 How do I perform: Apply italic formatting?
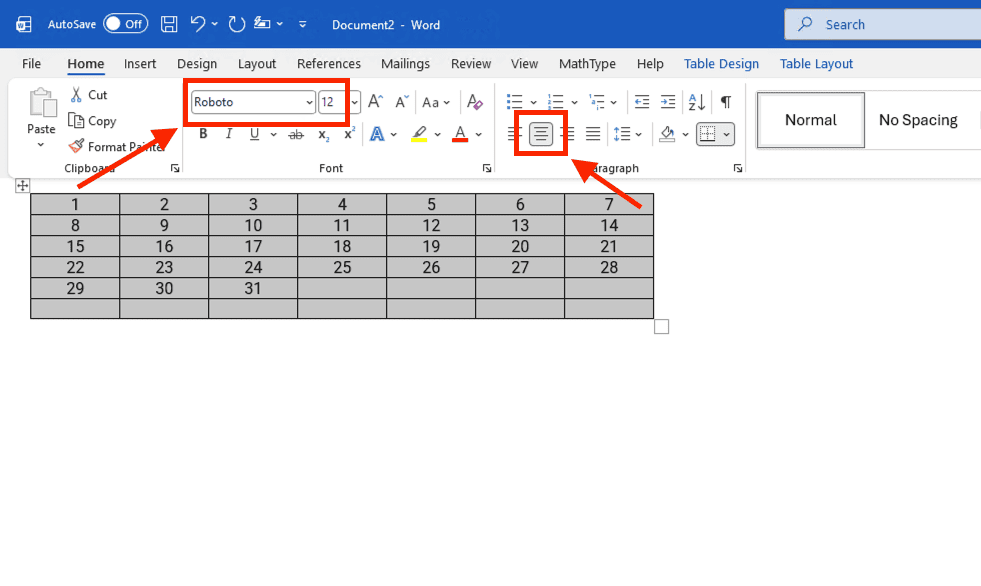[x=229, y=134]
